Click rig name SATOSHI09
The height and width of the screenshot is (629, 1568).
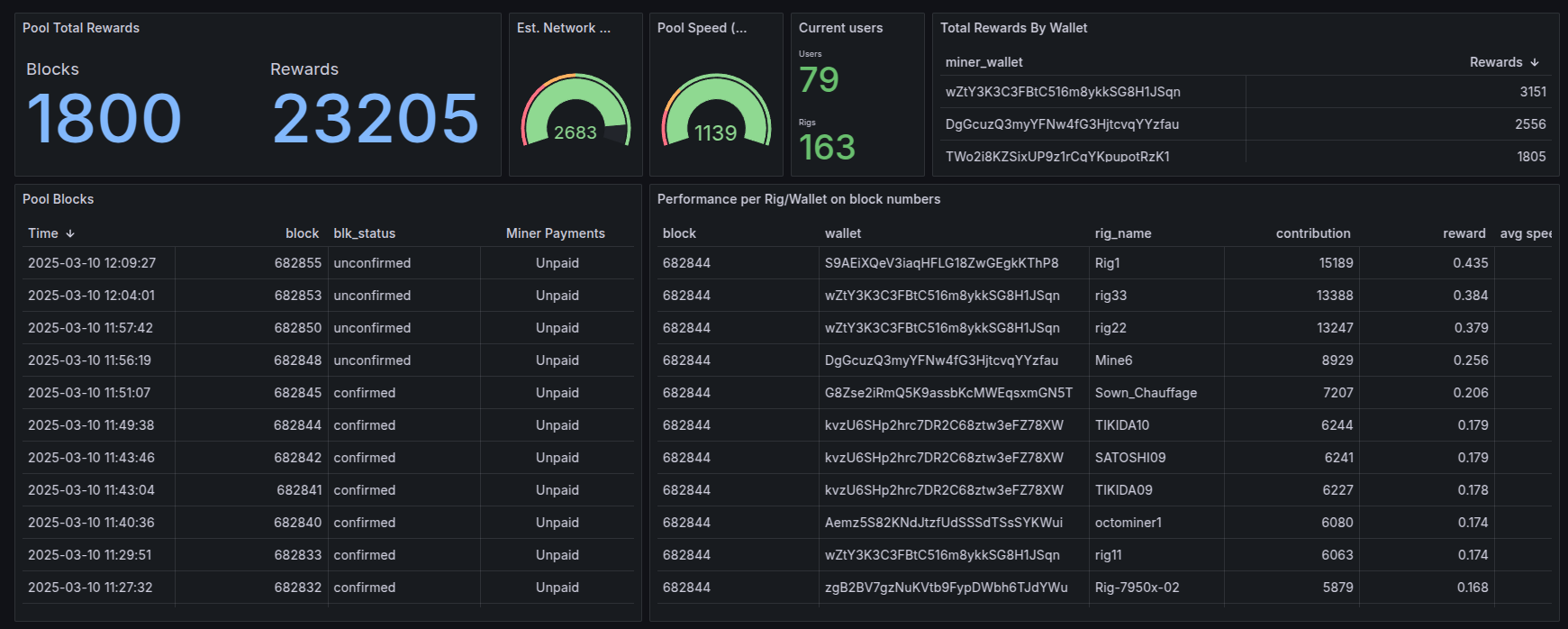click(1130, 458)
